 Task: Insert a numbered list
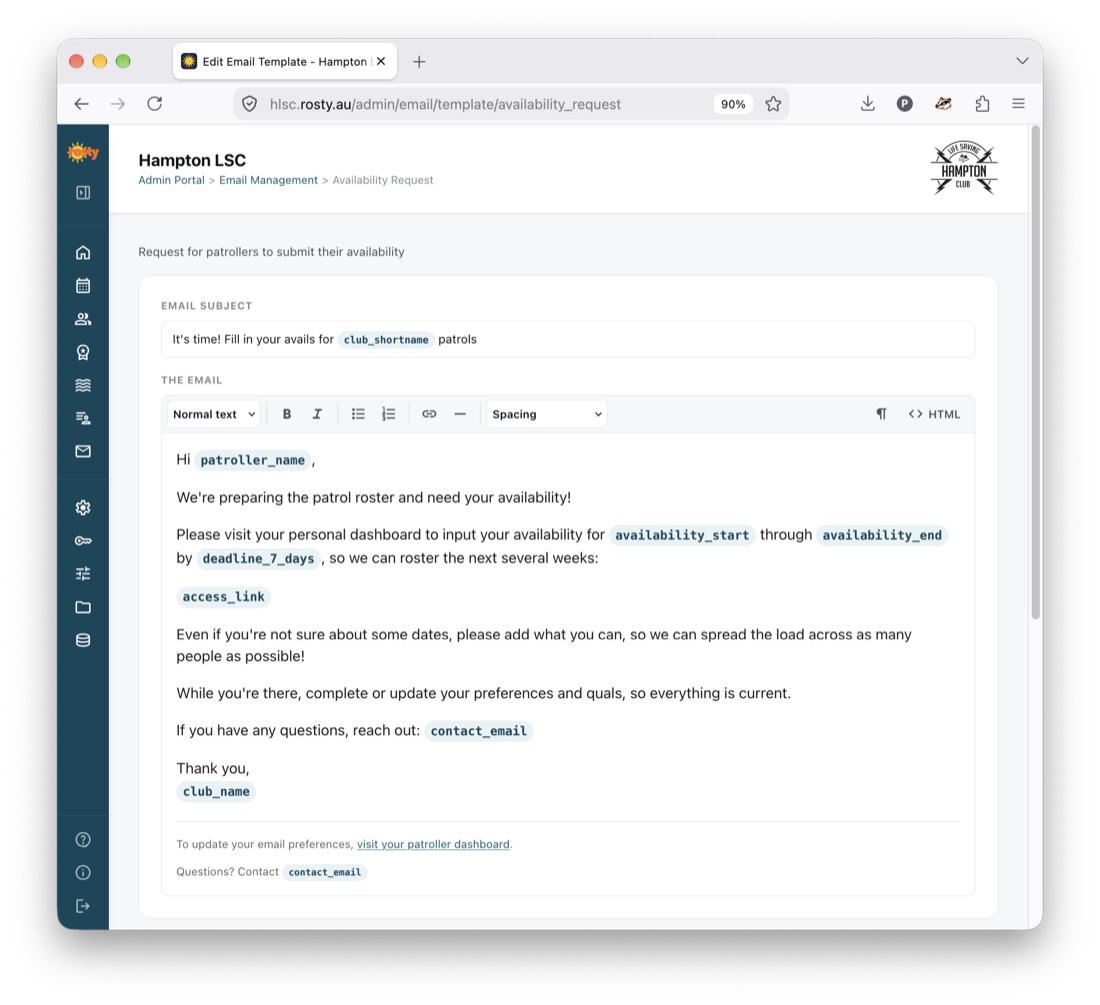[388, 414]
